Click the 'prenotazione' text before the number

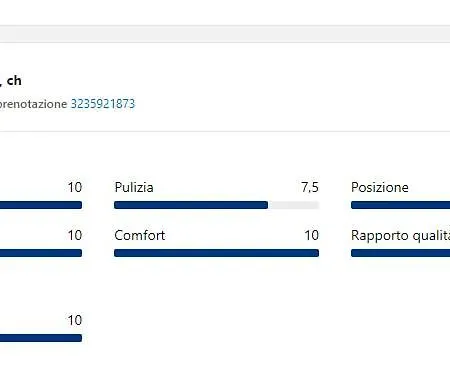(33, 104)
